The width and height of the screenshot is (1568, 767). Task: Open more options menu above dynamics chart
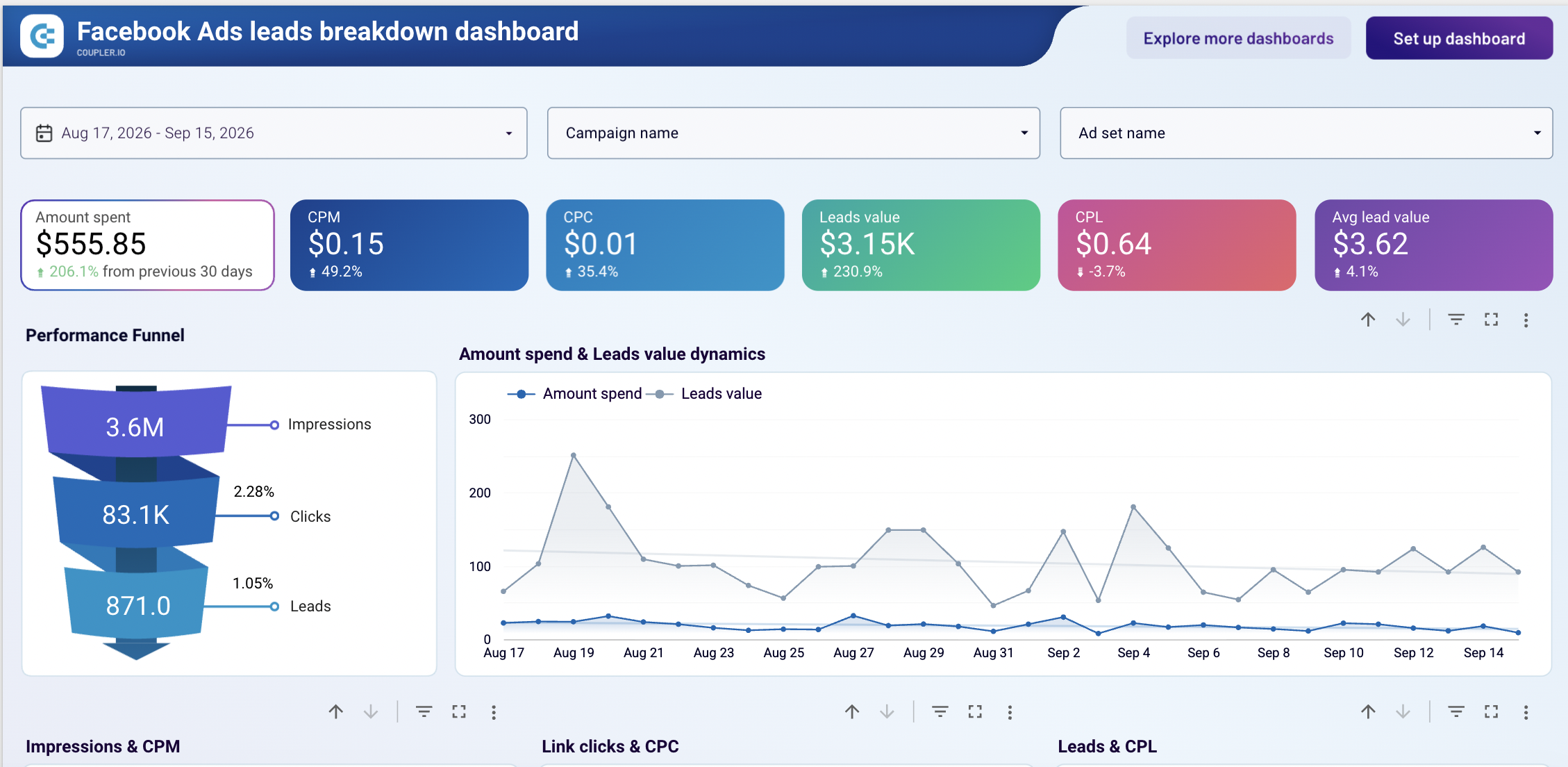click(1526, 320)
